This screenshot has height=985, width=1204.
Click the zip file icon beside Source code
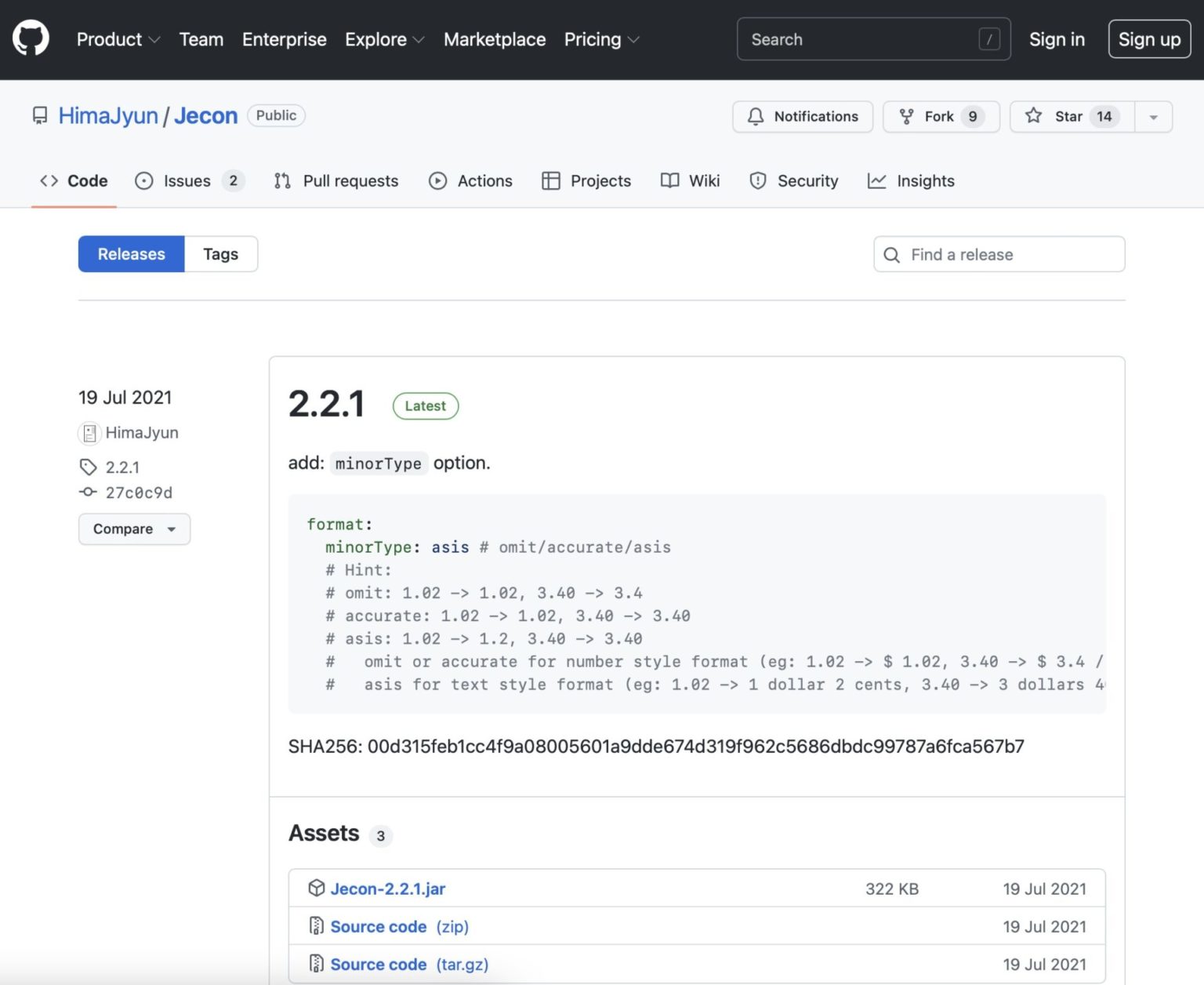coord(317,925)
